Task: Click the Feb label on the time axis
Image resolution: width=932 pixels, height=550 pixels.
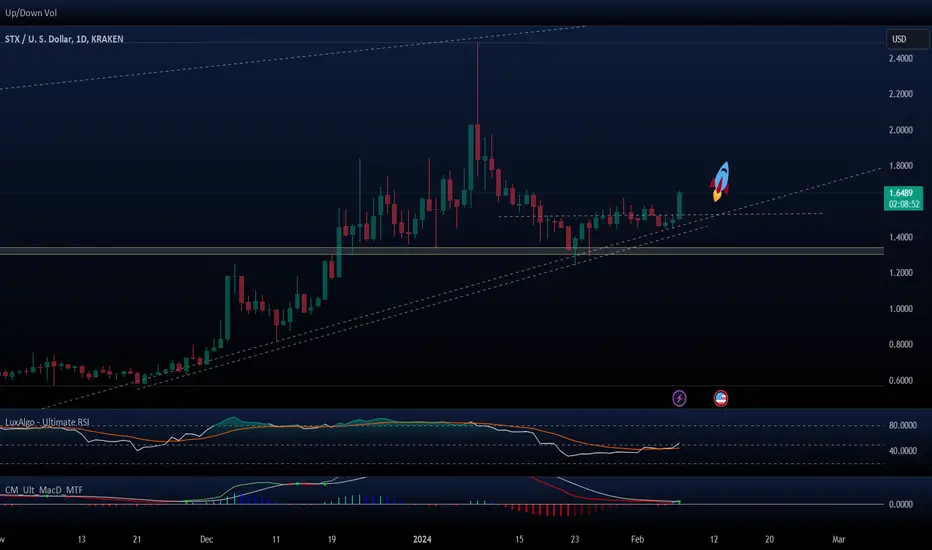Action: pos(637,539)
